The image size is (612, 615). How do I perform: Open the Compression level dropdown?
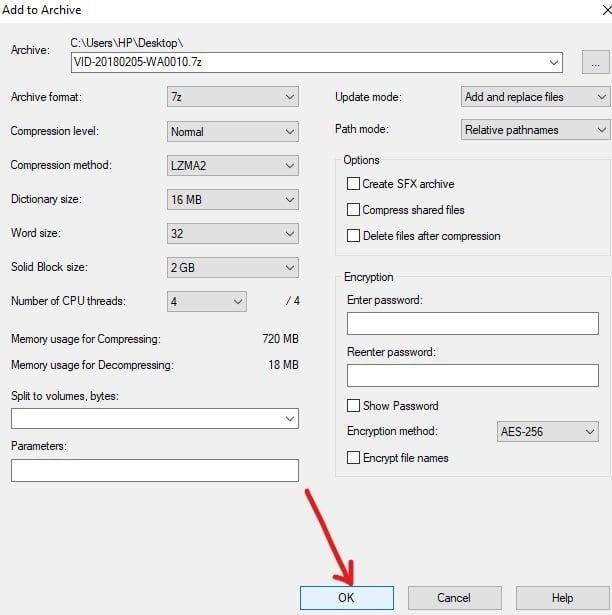pos(233,131)
